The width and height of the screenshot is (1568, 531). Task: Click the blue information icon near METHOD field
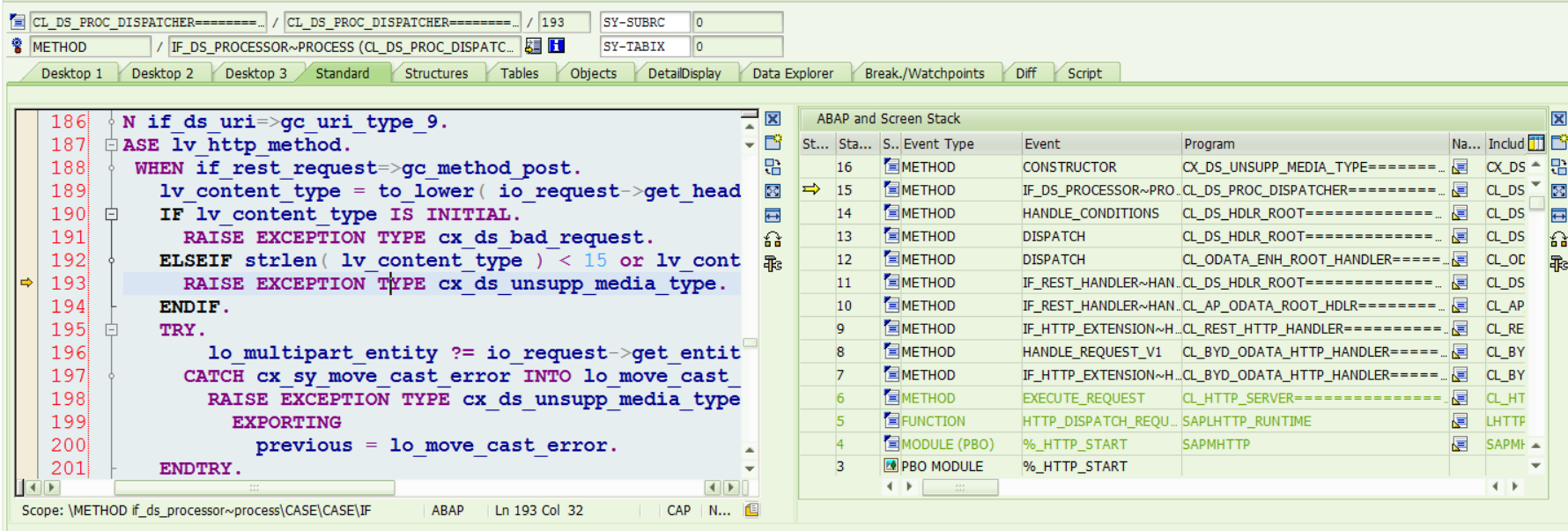coord(556,46)
